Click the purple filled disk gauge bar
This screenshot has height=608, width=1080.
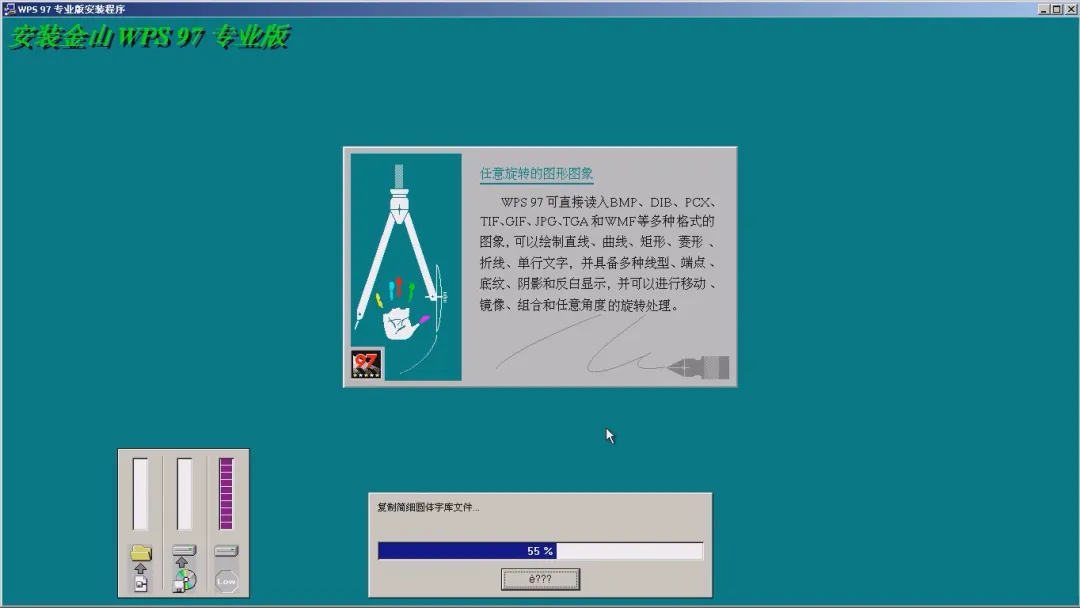pyautogui.click(x=226, y=494)
